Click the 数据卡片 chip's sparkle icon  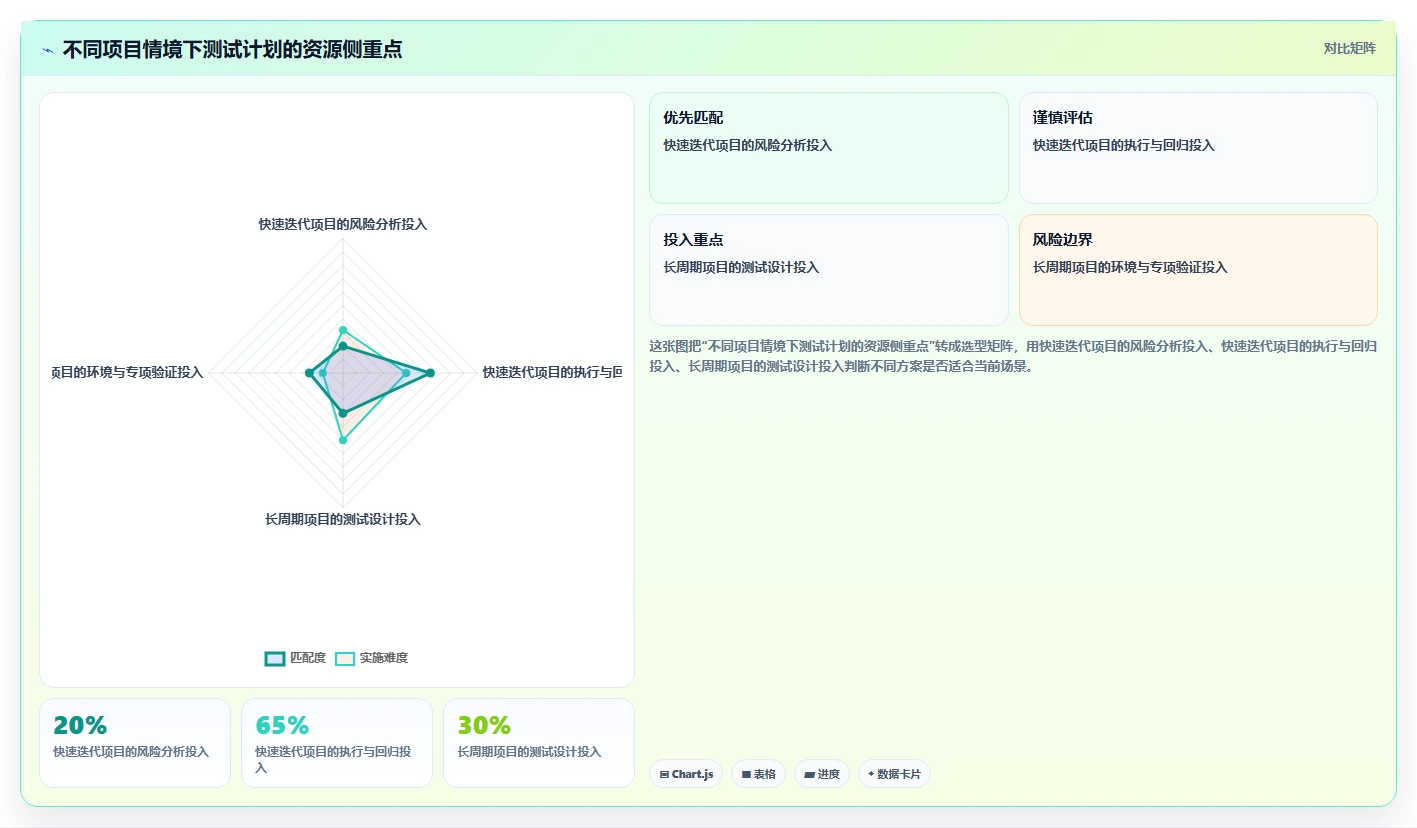(871, 774)
